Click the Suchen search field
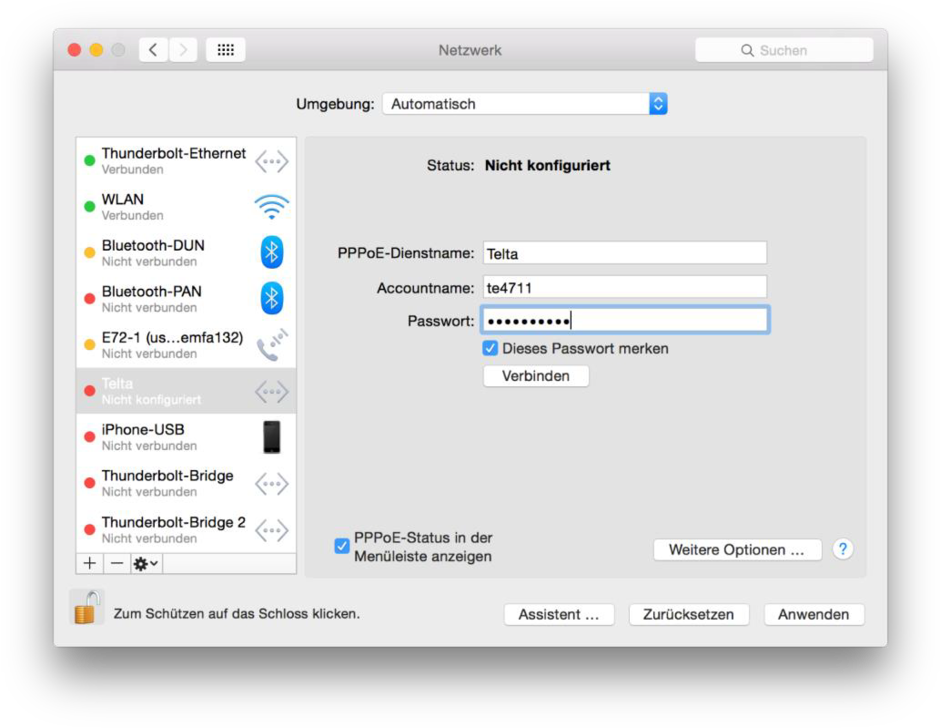 coord(784,50)
